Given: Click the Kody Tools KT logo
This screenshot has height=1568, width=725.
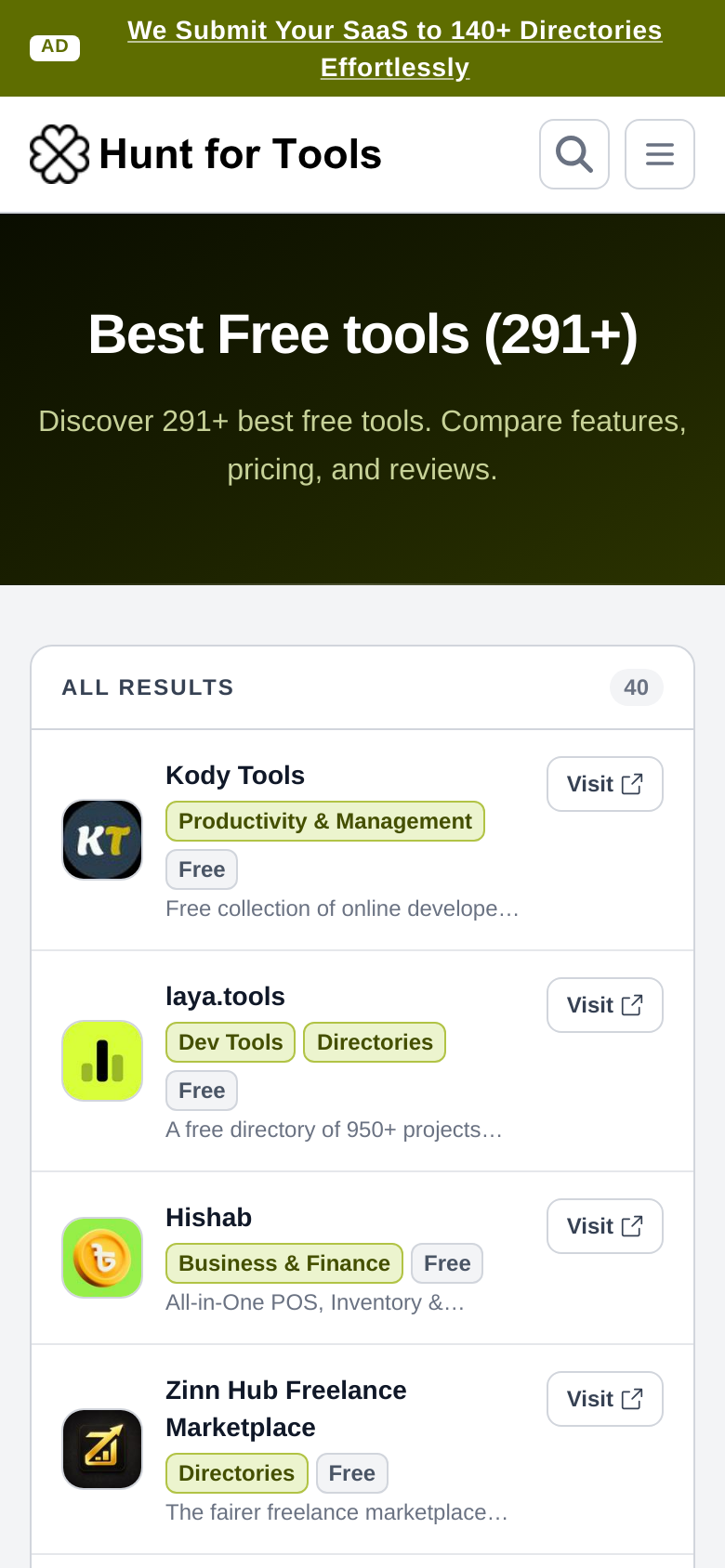Looking at the screenshot, I should click(102, 840).
